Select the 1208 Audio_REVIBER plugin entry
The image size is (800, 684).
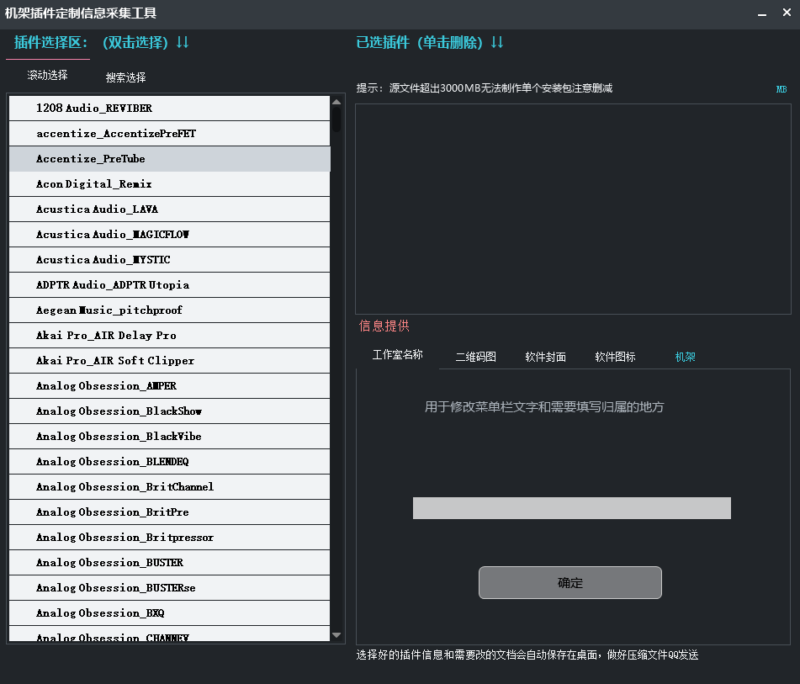(x=168, y=108)
